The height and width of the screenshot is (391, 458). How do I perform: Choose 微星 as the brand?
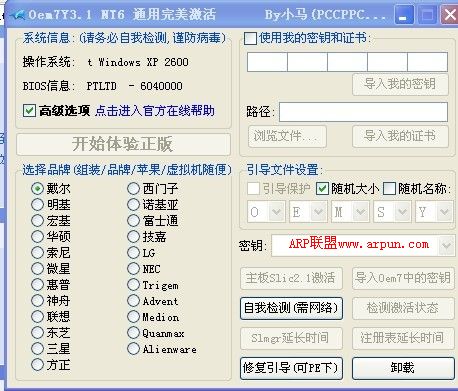click(x=37, y=269)
